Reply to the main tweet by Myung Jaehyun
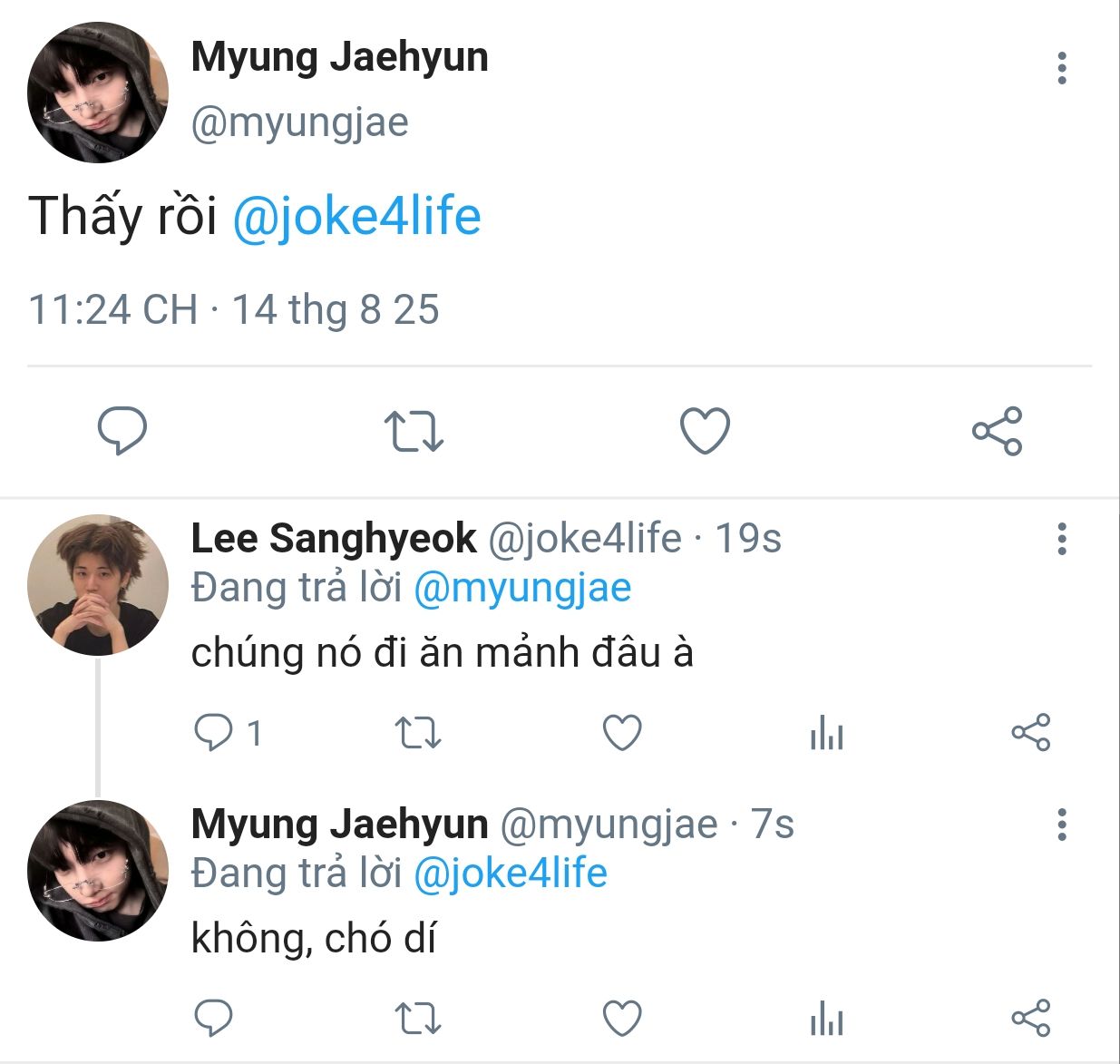1120x1064 pixels. coord(122,431)
